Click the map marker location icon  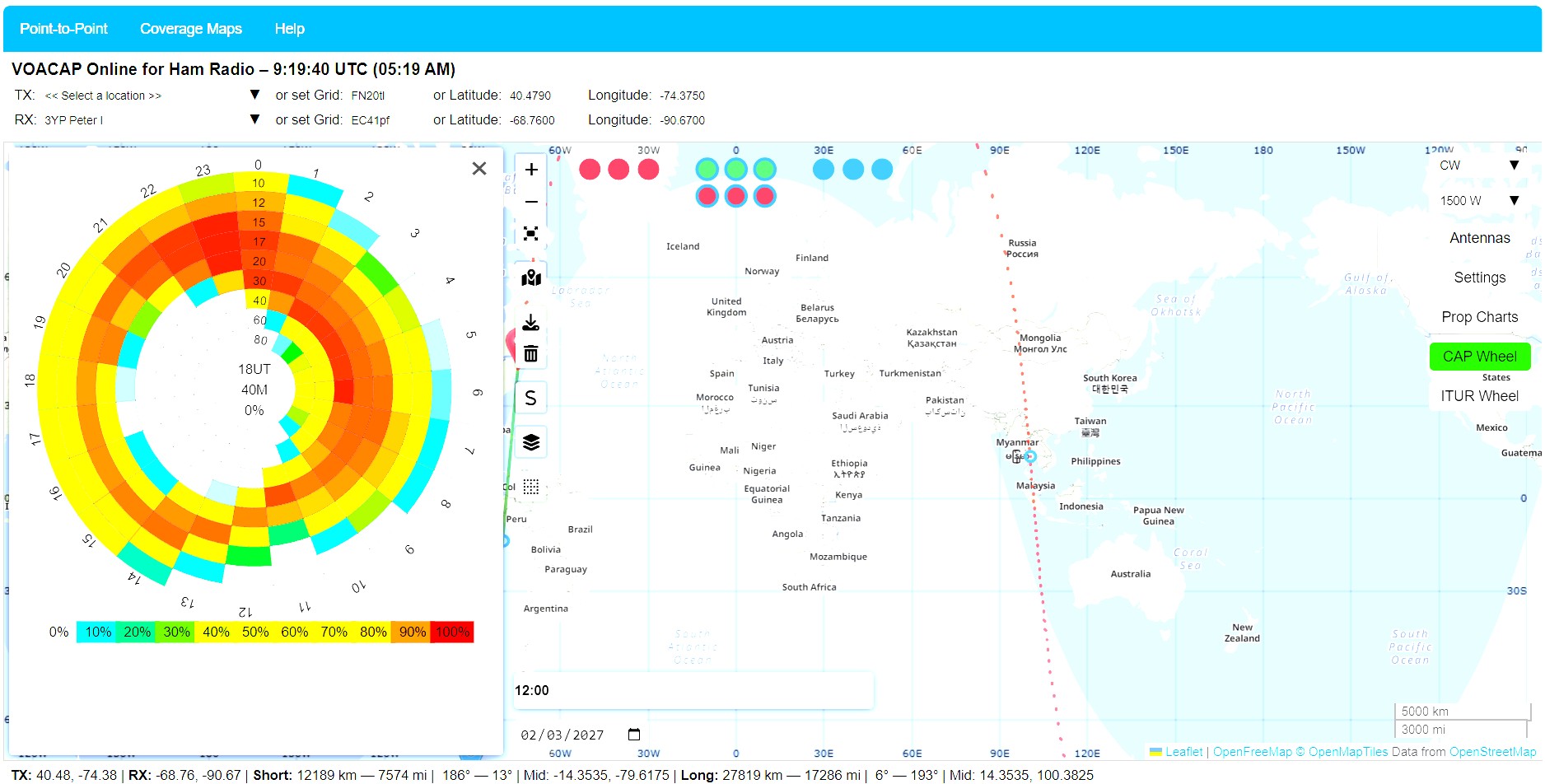click(x=531, y=278)
